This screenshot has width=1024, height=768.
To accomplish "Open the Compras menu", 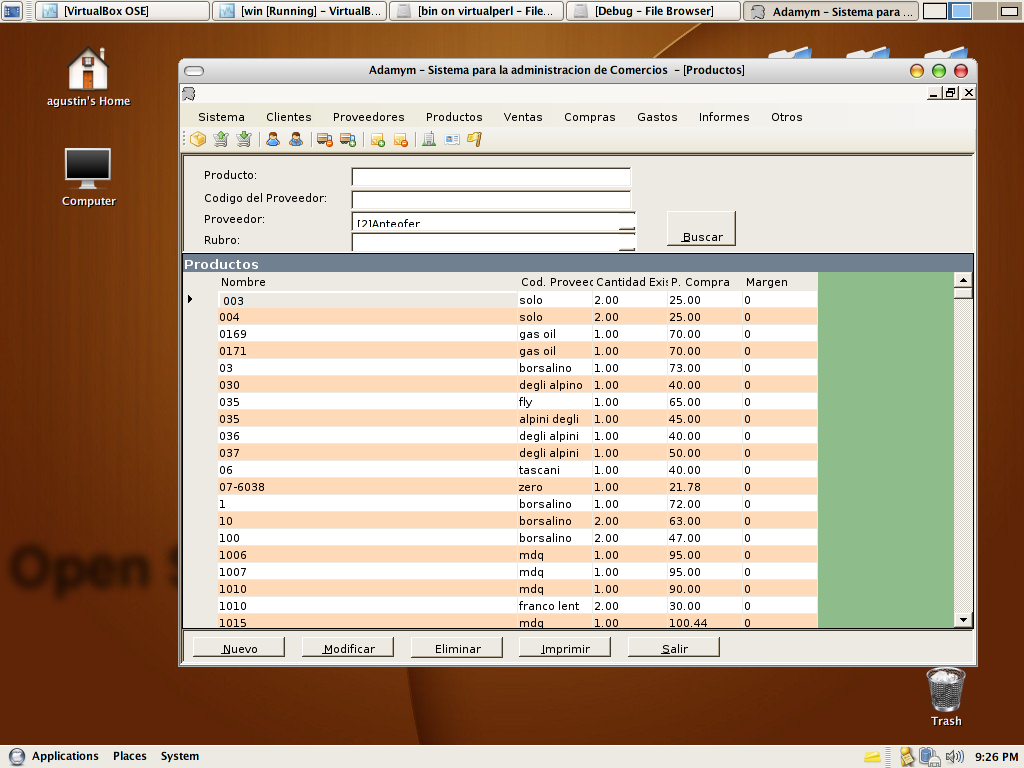I will [590, 117].
